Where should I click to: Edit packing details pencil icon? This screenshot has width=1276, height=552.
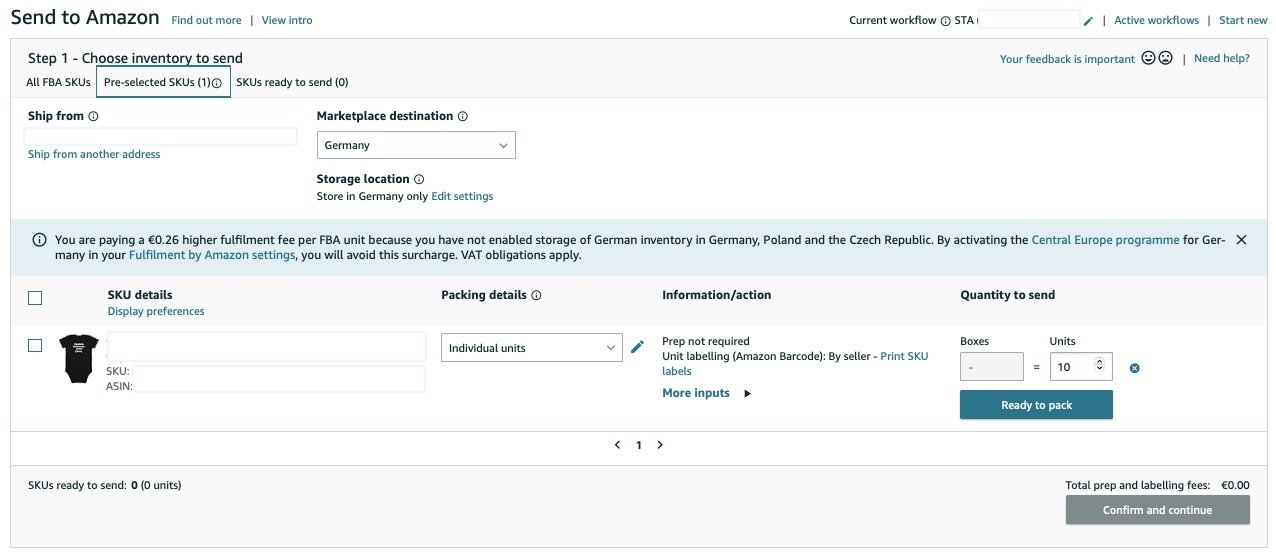(x=637, y=347)
